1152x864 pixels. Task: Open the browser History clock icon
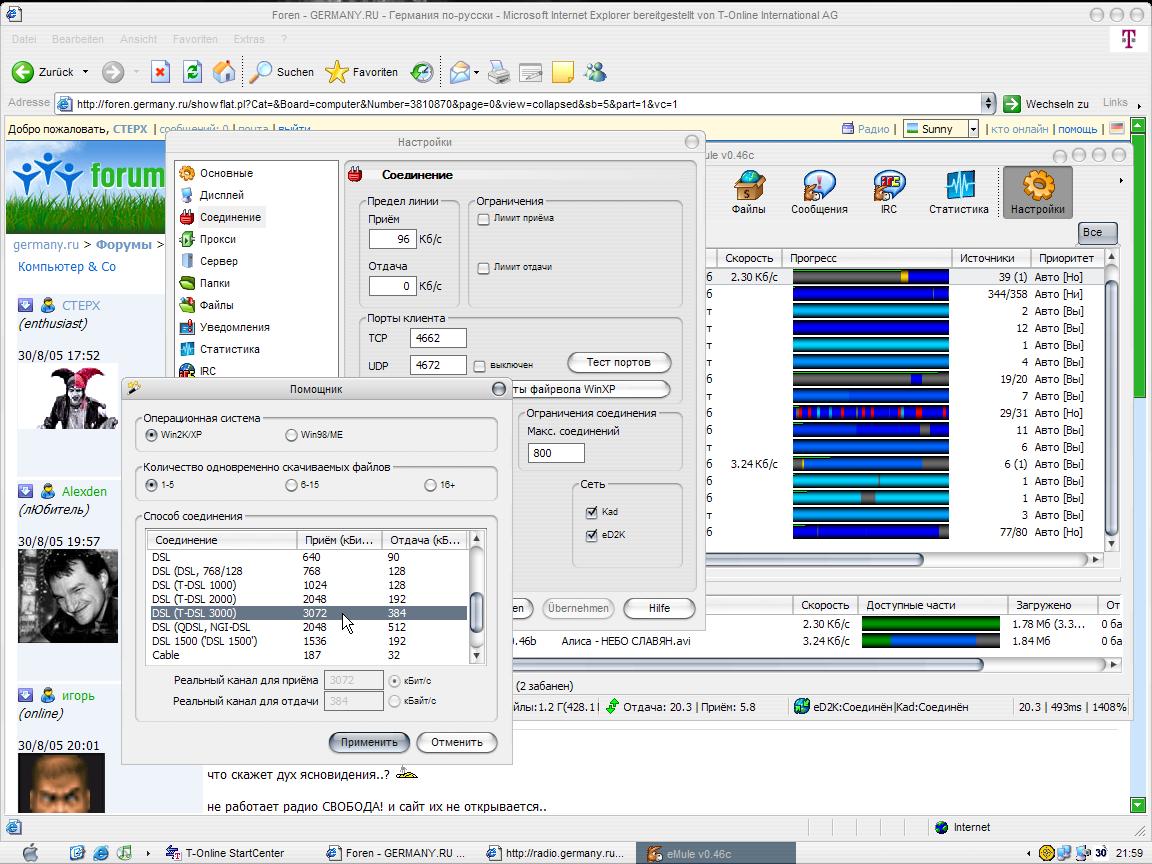422,72
